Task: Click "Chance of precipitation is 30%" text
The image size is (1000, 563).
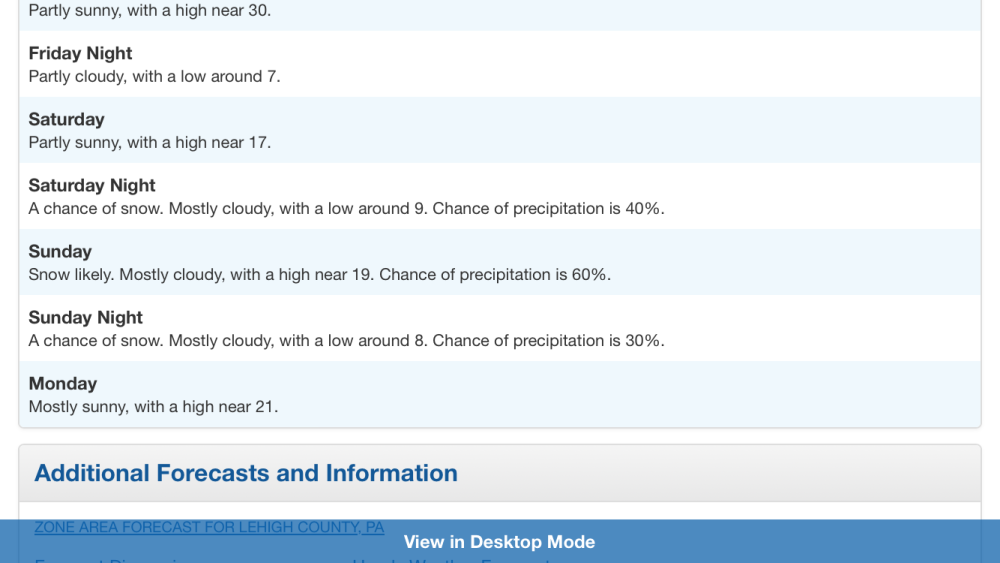Action: (x=548, y=341)
